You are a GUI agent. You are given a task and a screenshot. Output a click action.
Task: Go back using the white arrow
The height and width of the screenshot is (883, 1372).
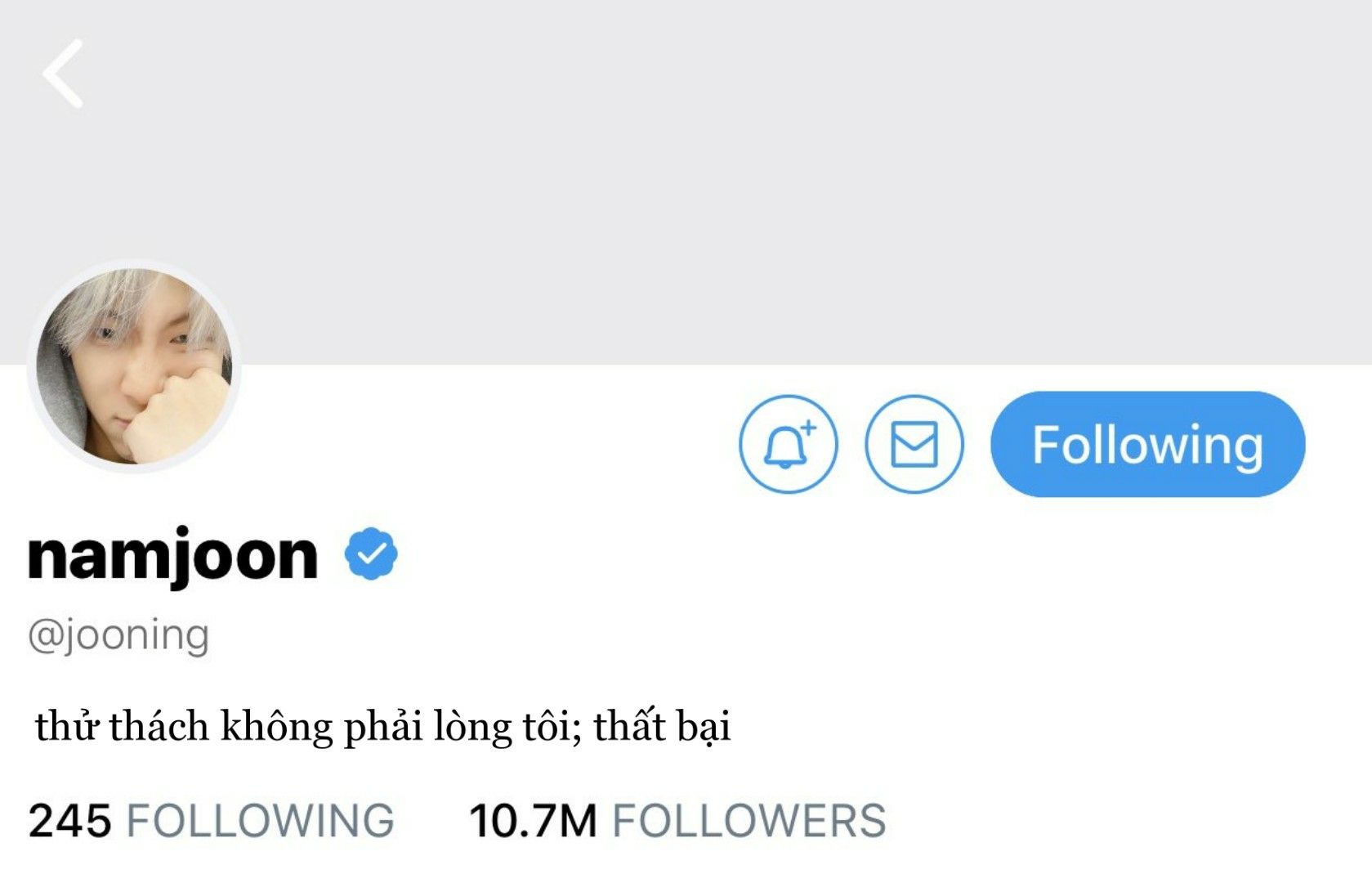[x=63, y=74]
